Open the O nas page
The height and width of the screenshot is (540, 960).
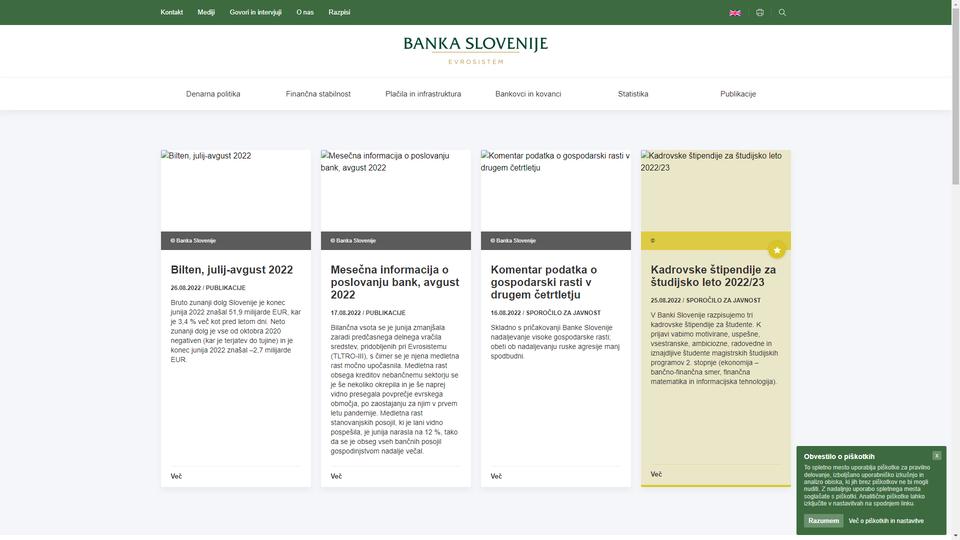(x=305, y=12)
